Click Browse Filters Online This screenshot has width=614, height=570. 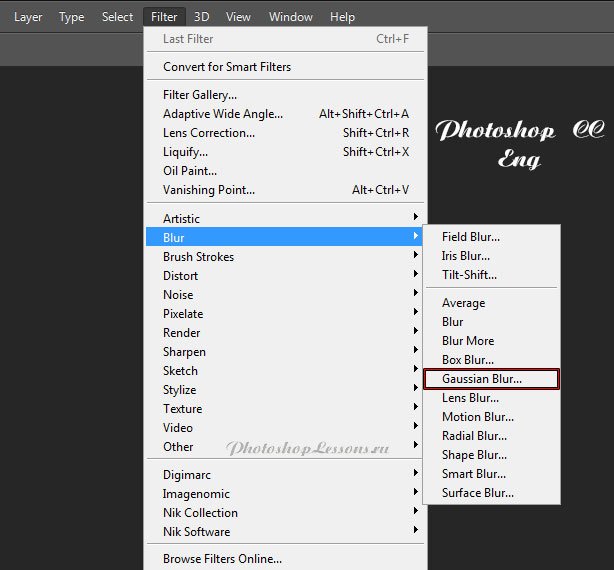click(x=222, y=560)
